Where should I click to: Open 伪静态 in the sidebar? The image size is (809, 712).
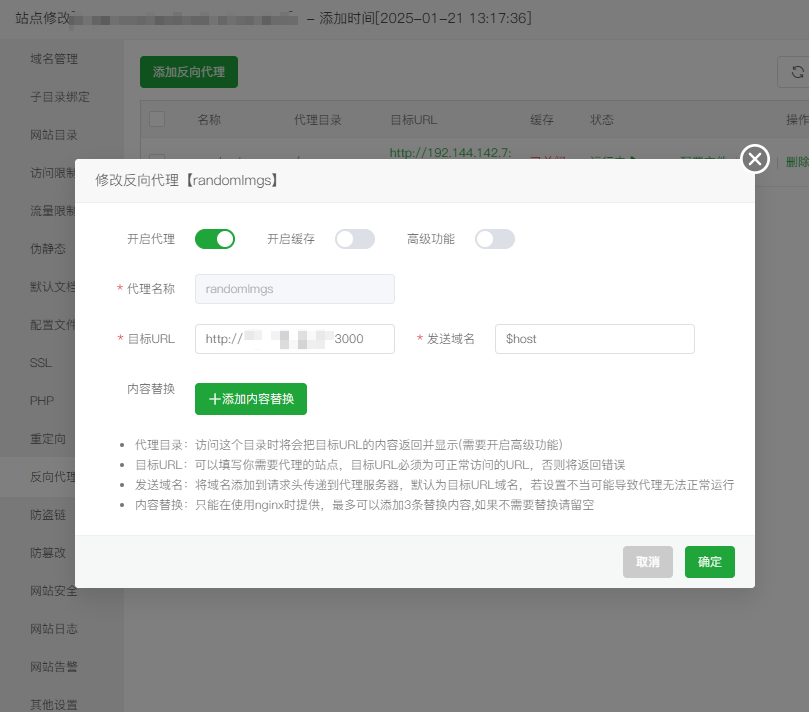48,249
